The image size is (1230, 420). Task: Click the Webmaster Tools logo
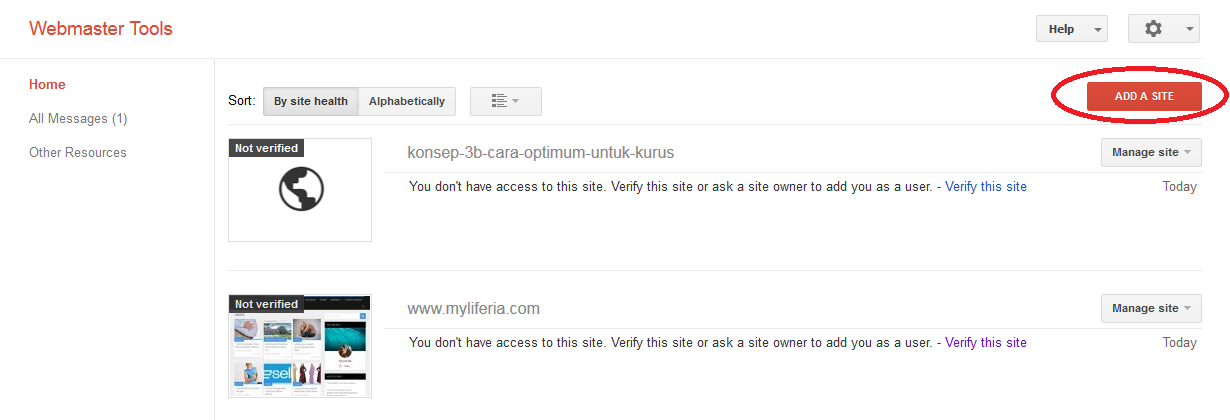(x=101, y=28)
